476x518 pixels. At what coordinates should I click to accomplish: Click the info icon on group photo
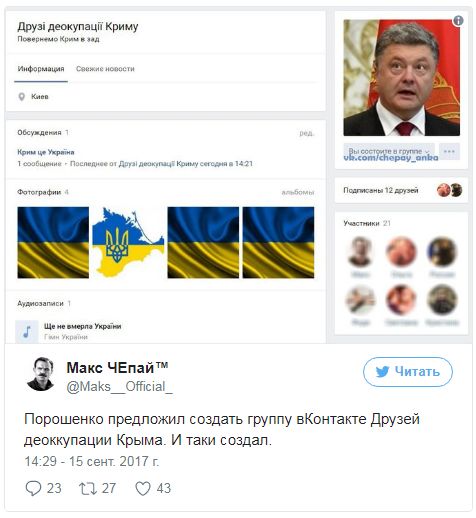click(458, 21)
